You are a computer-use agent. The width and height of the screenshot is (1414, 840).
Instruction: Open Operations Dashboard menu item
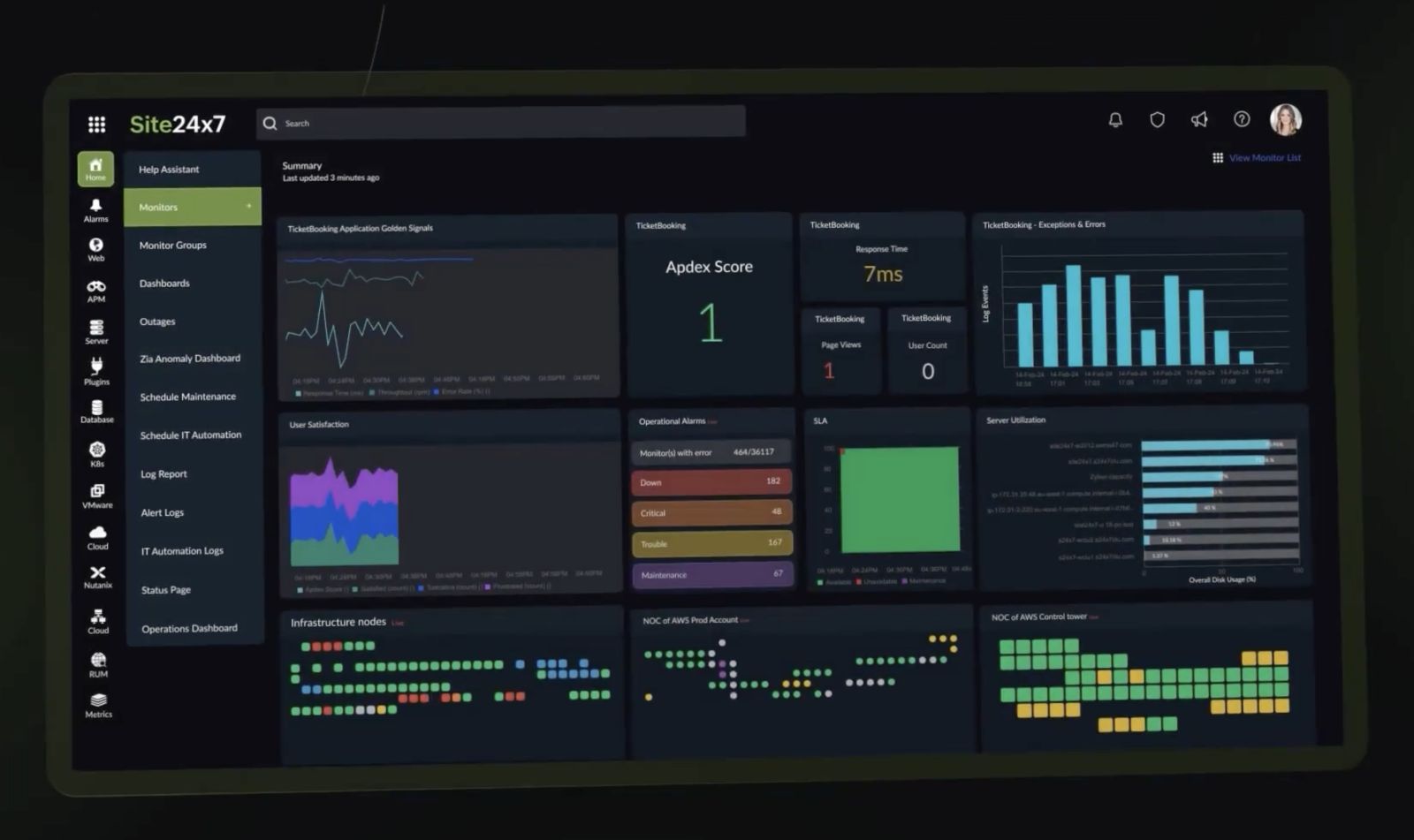189,629
